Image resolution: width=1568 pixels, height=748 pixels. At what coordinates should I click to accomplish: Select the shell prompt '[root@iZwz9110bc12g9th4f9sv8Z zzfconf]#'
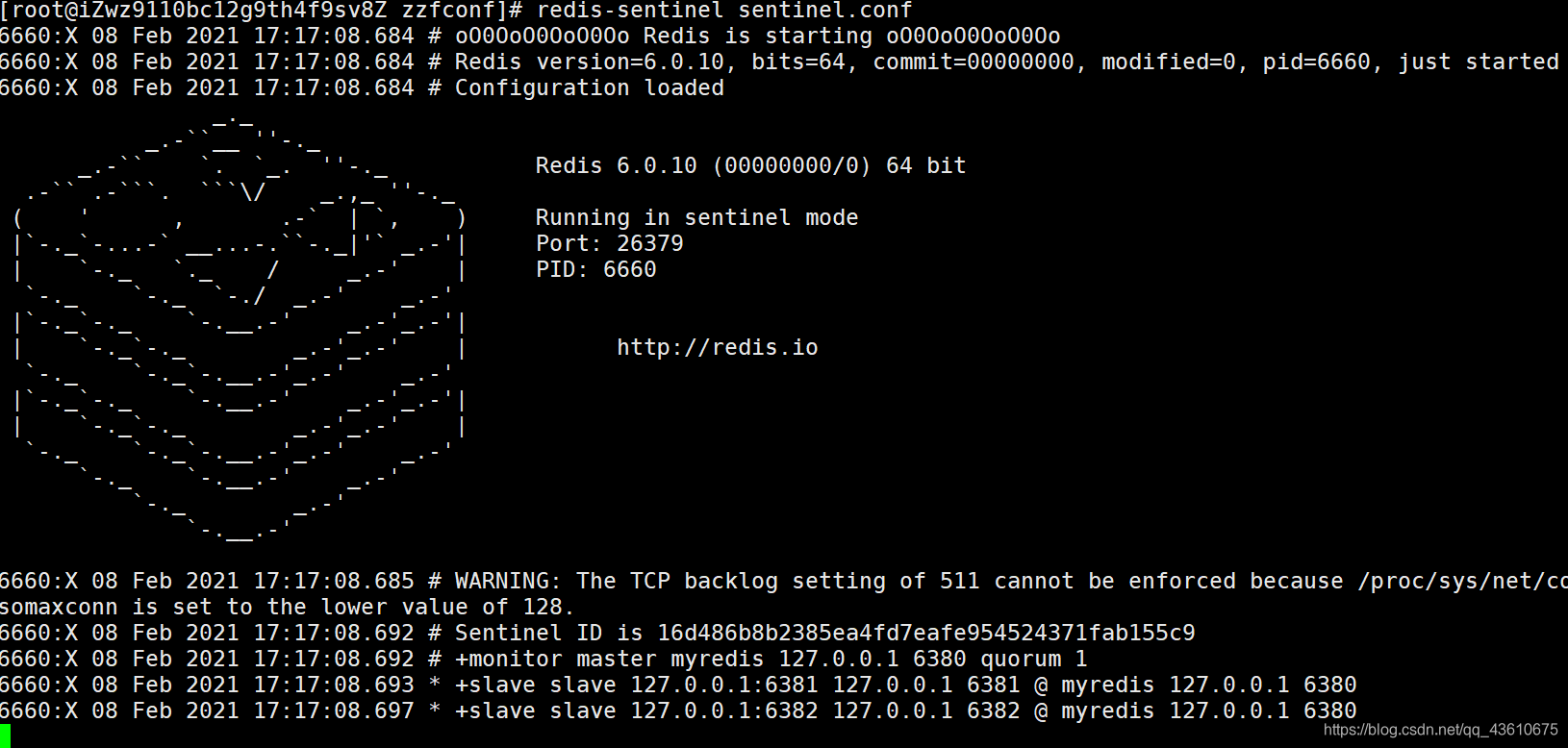[x=262, y=11]
